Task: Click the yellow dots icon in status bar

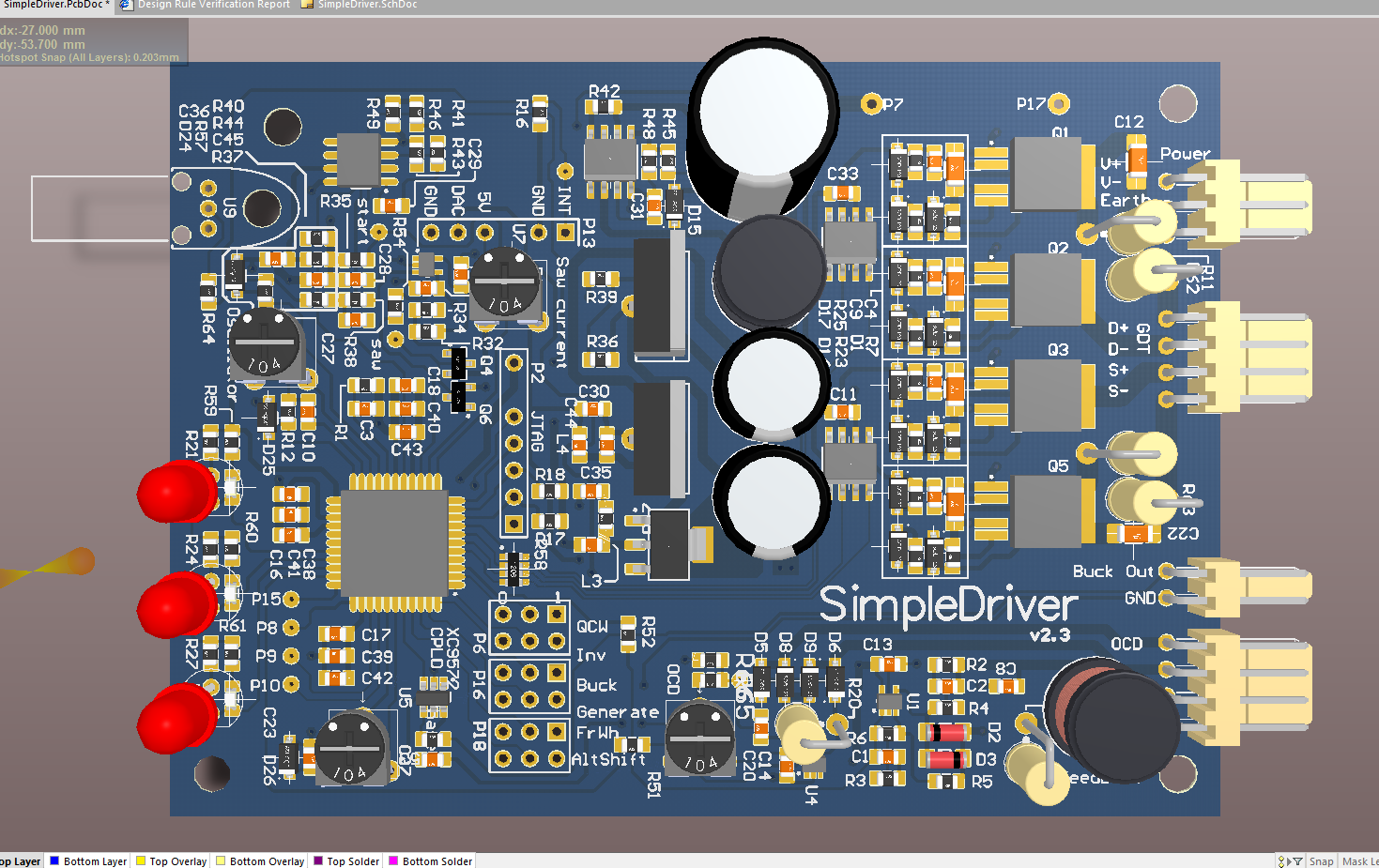Action: click(1281, 861)
